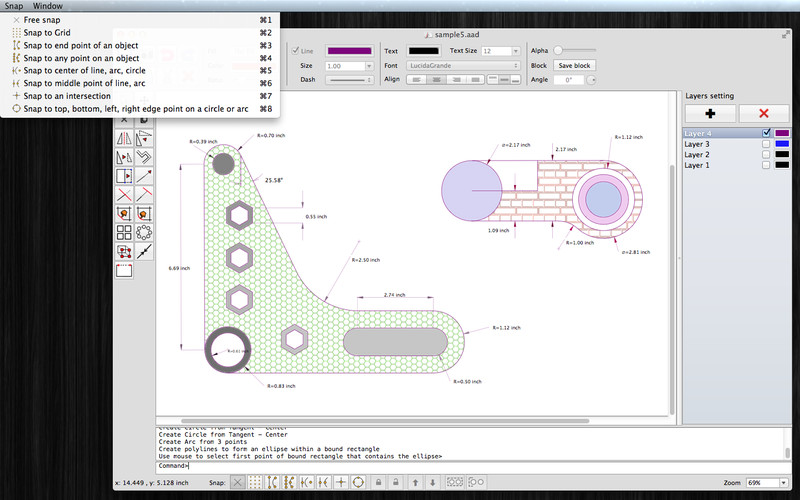Image resolution: width=800 pixels, height=500 pixels.
Task: Choose Snap to Grid menu item
Action: [x=140, y=33]
